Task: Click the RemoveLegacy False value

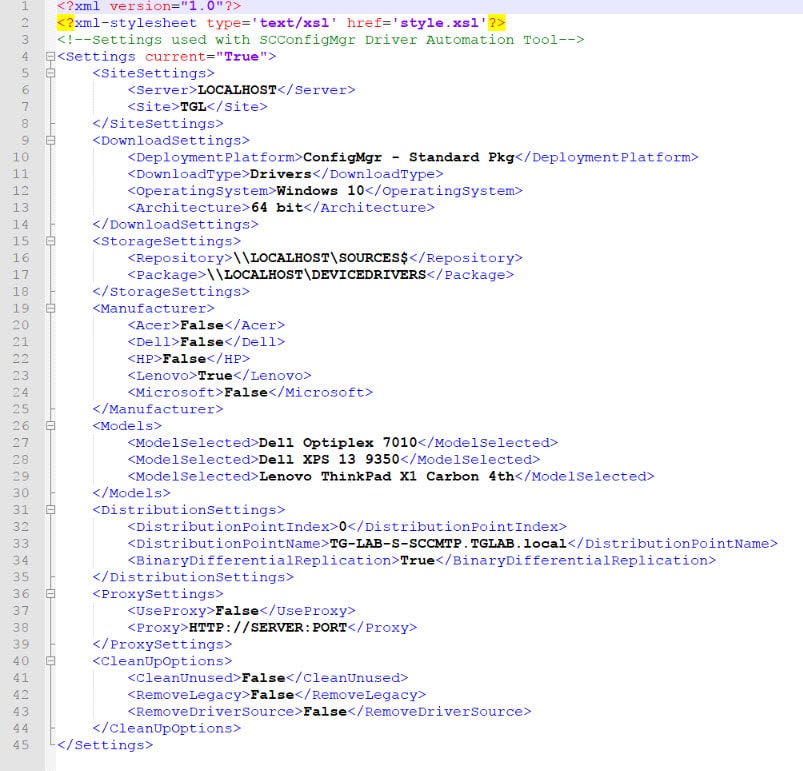Action: point(272,695)
